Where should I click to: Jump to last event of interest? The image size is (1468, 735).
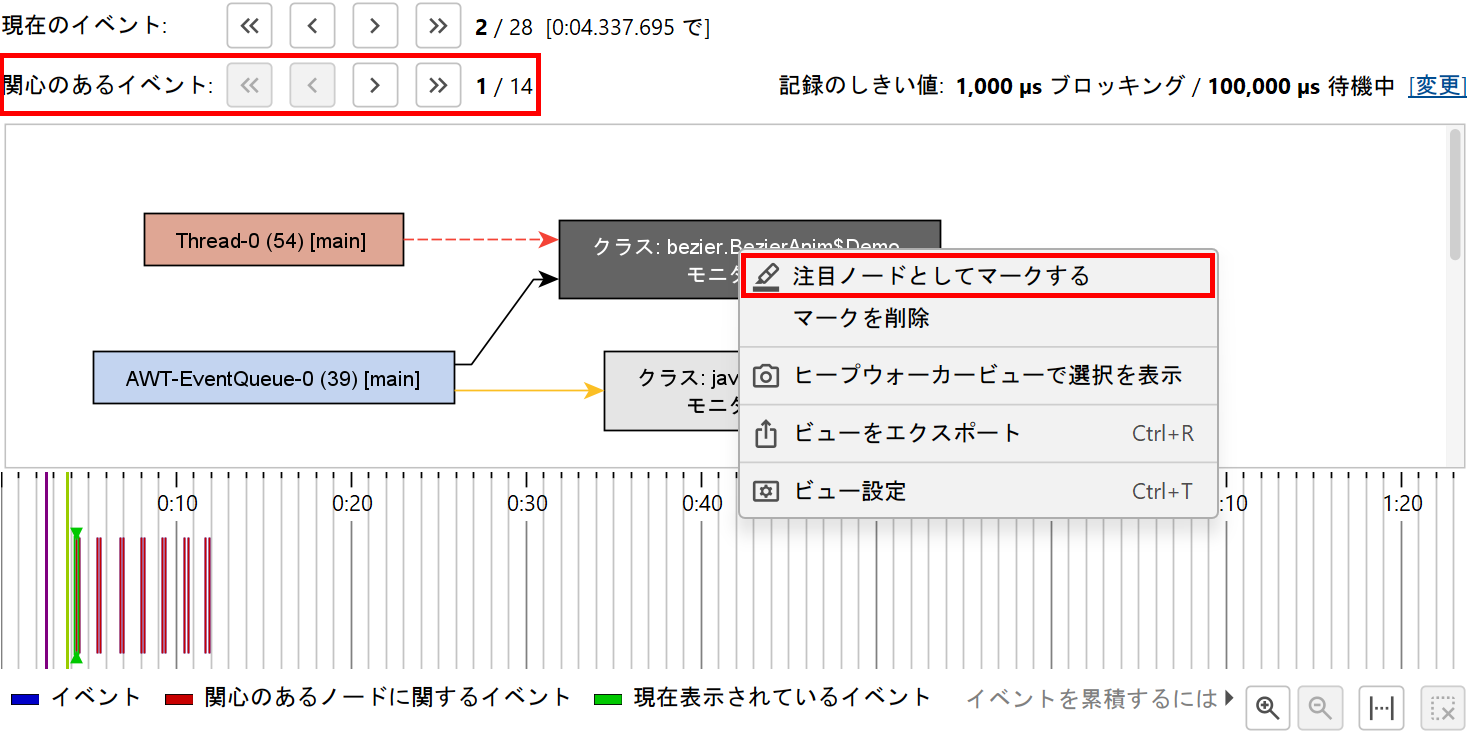coord(437,85)
